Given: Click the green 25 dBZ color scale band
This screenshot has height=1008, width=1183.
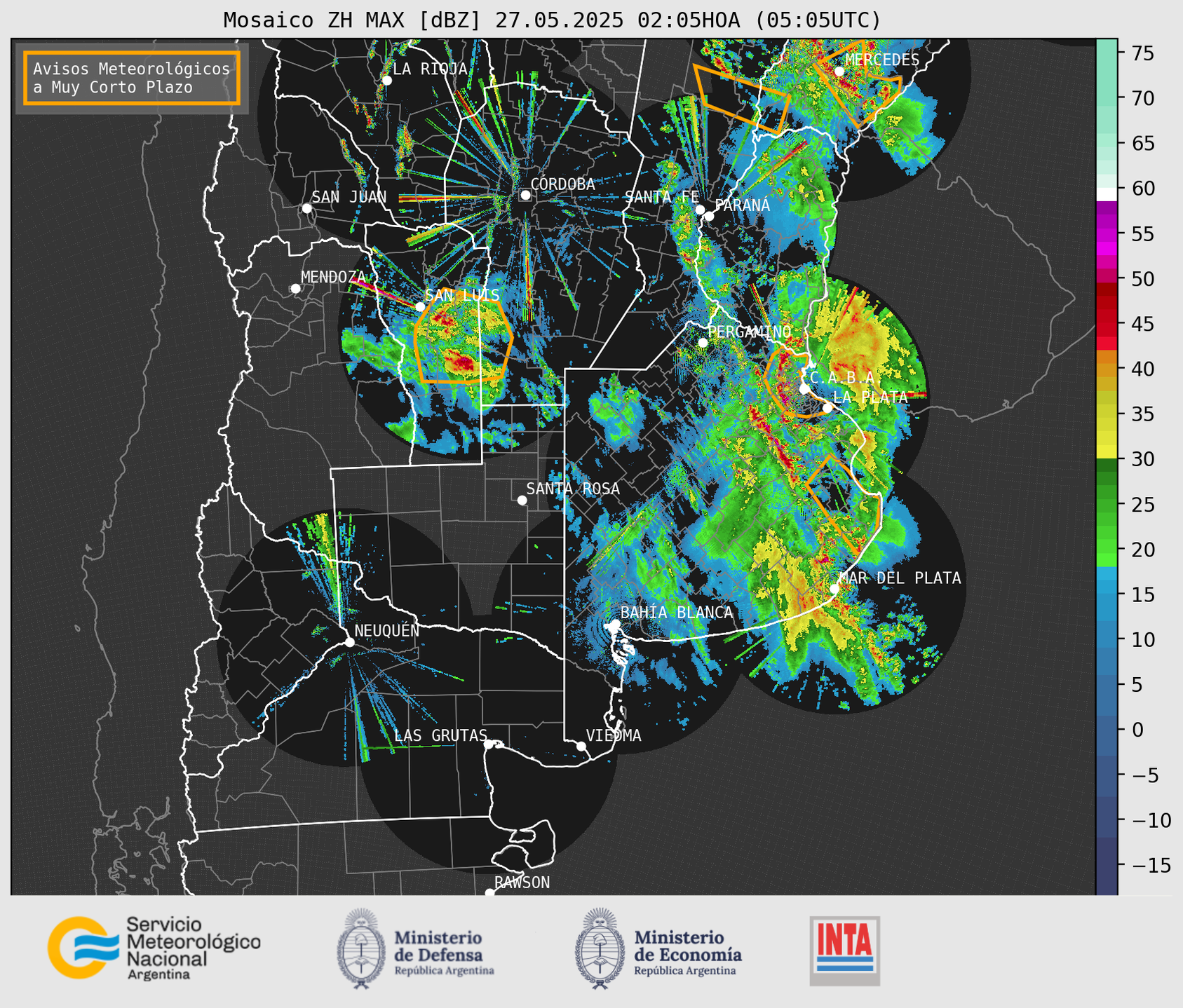Looking at the screenshot, I should point(1107,504).
